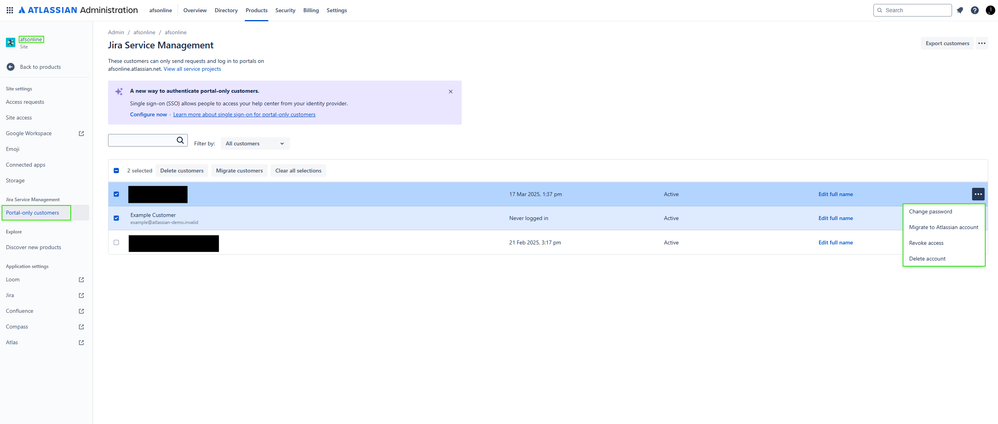Screen dimensions: 998x424
Task: Focus the top-right Search field
Action: coord(913,10)
